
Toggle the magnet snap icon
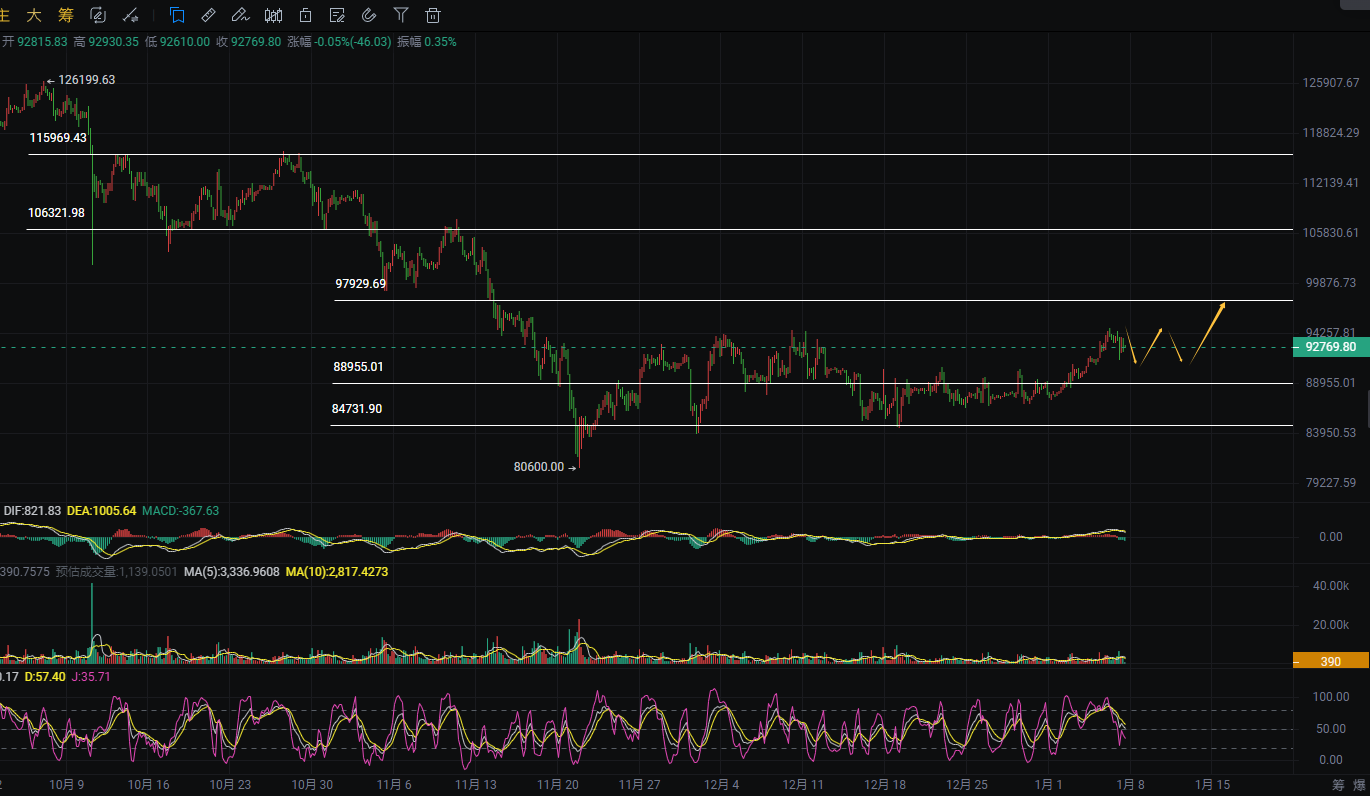tap(368, 15)
